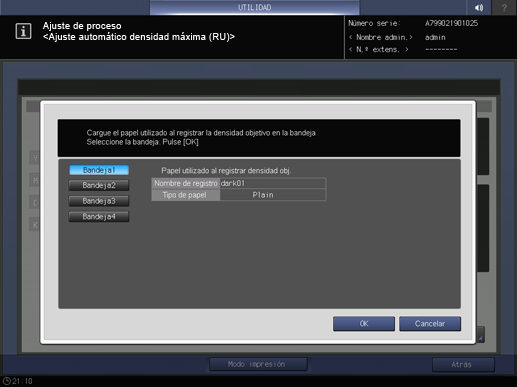Click serial number A799021901025
Viewport: 517px width, 387px height.
(x=451, y=23)
